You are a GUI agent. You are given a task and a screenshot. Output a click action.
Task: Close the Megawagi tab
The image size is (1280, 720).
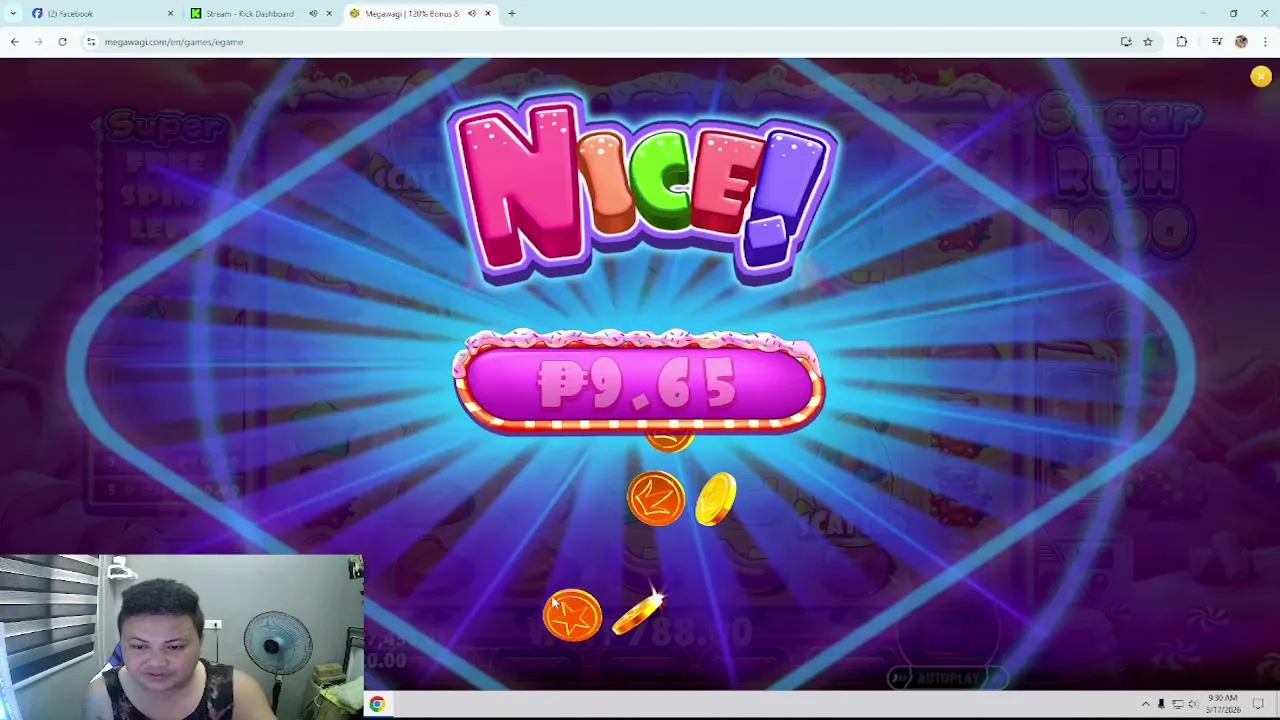[488, 14]
